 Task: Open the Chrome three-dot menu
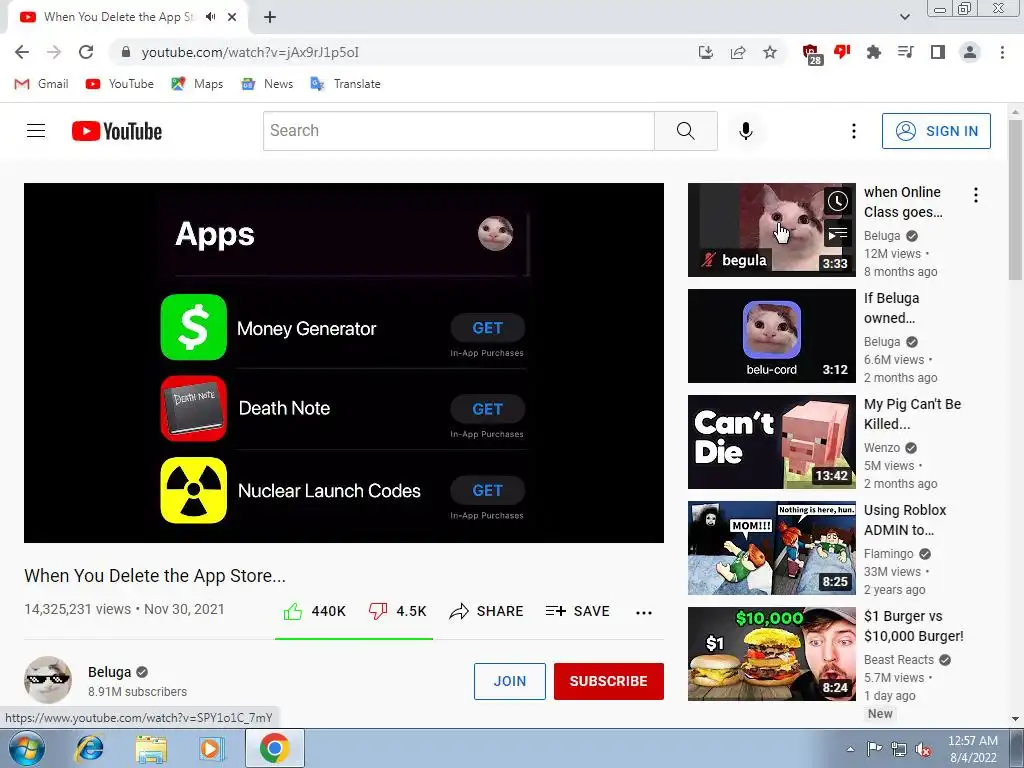1002,52
